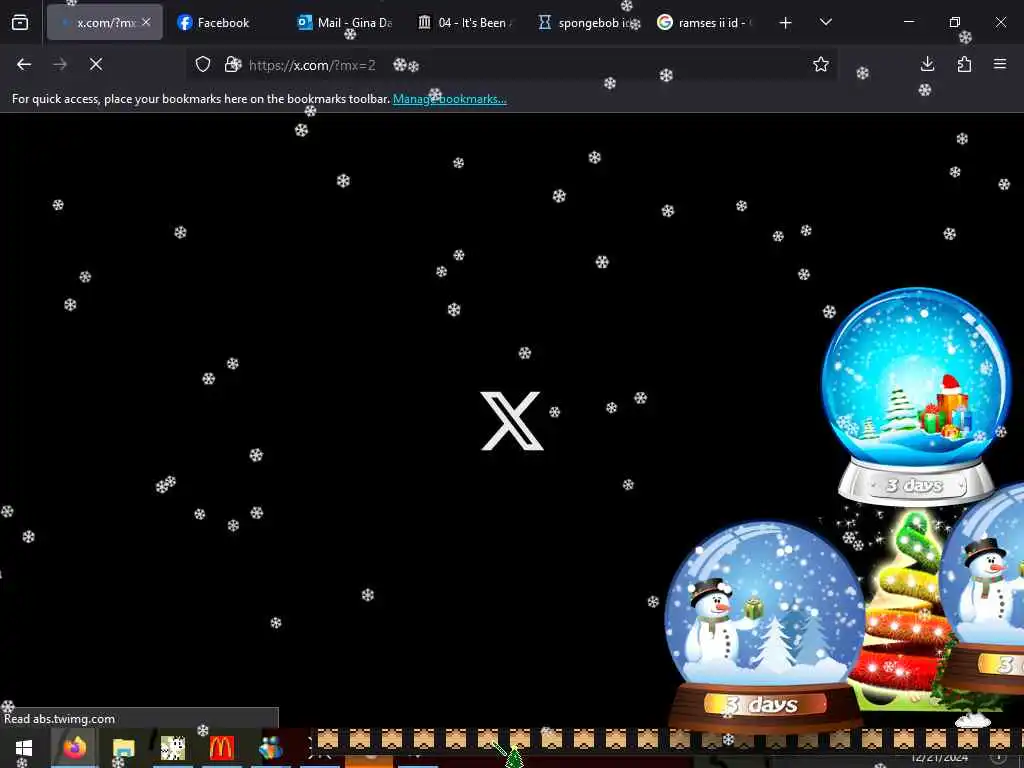Viewport: 1024px width, 768px height.
Task: Minimize the Firefox window
Action: coord(908,22)
